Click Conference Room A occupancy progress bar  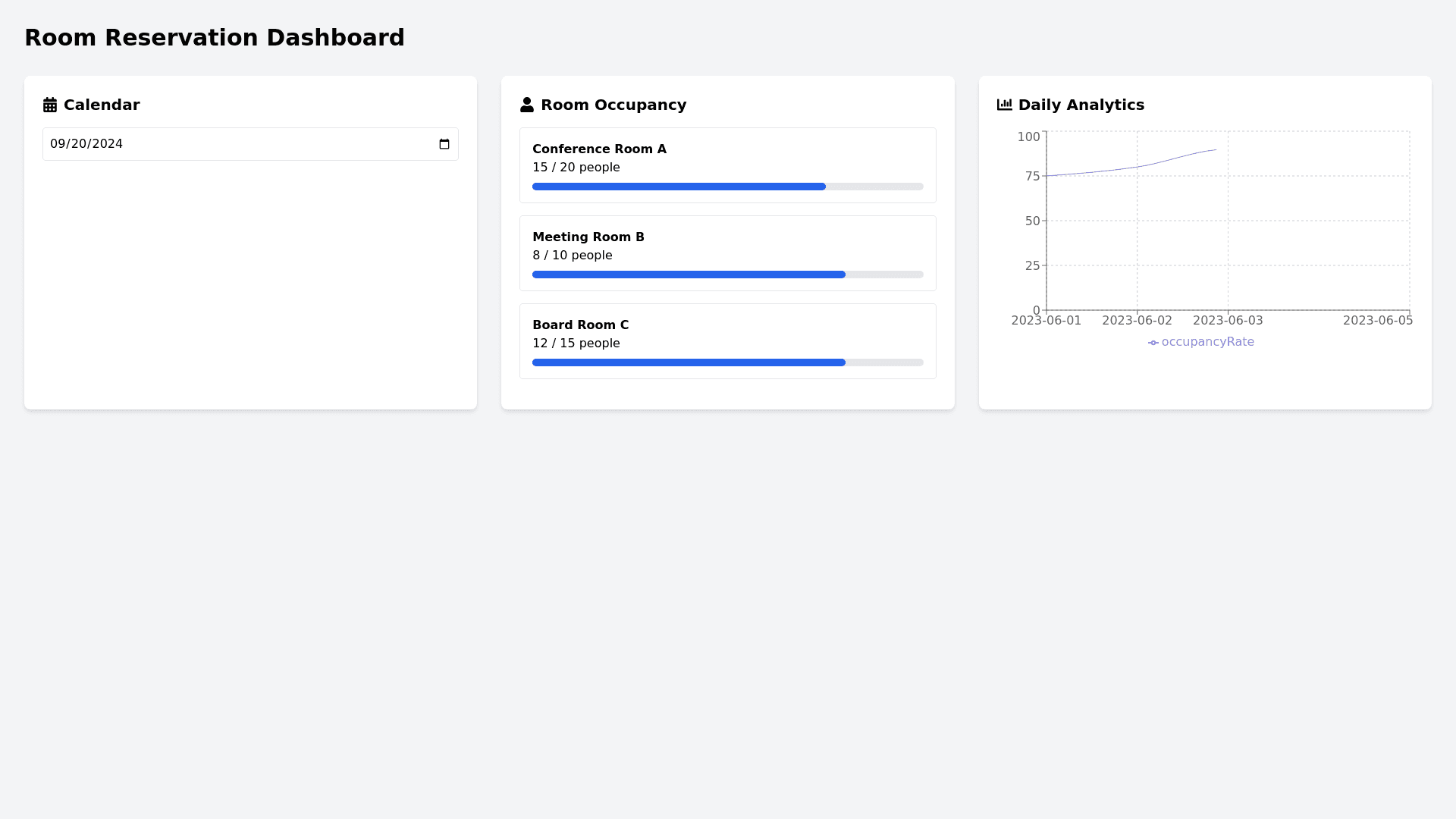[x=727, y=187]
